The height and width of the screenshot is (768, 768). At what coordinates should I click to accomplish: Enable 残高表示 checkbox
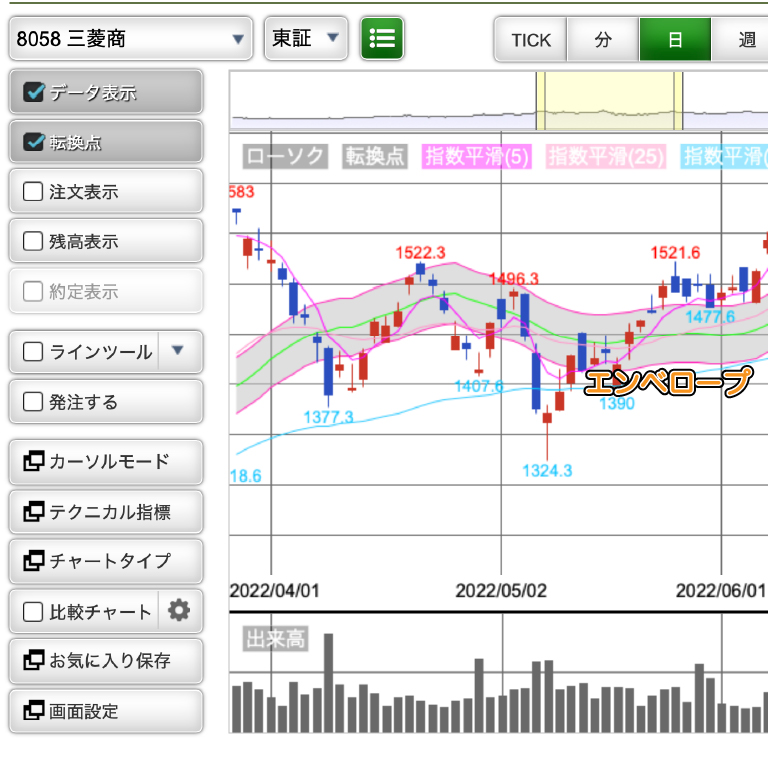click(x=33, y=241)
